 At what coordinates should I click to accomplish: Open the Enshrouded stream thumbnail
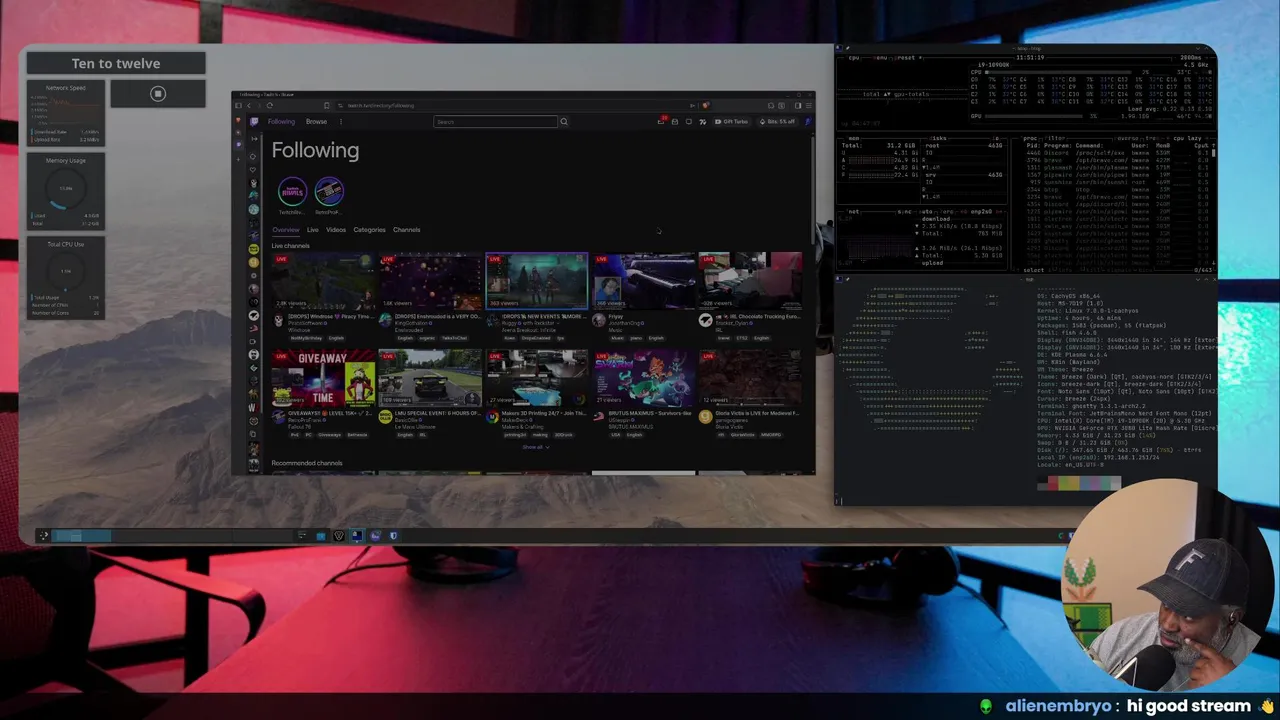coord(430,281)
